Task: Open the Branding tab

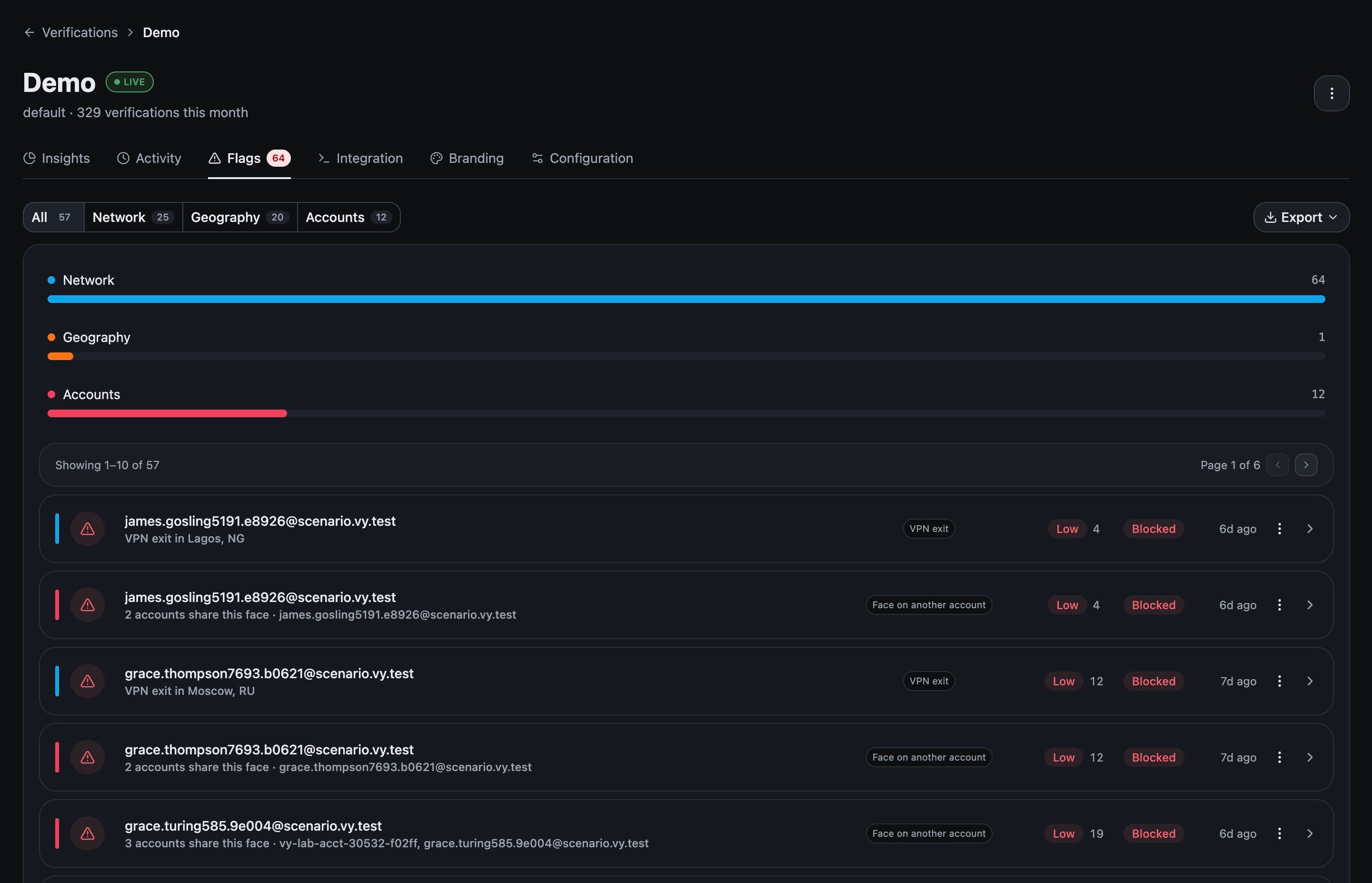Action: tap(467, 158)
